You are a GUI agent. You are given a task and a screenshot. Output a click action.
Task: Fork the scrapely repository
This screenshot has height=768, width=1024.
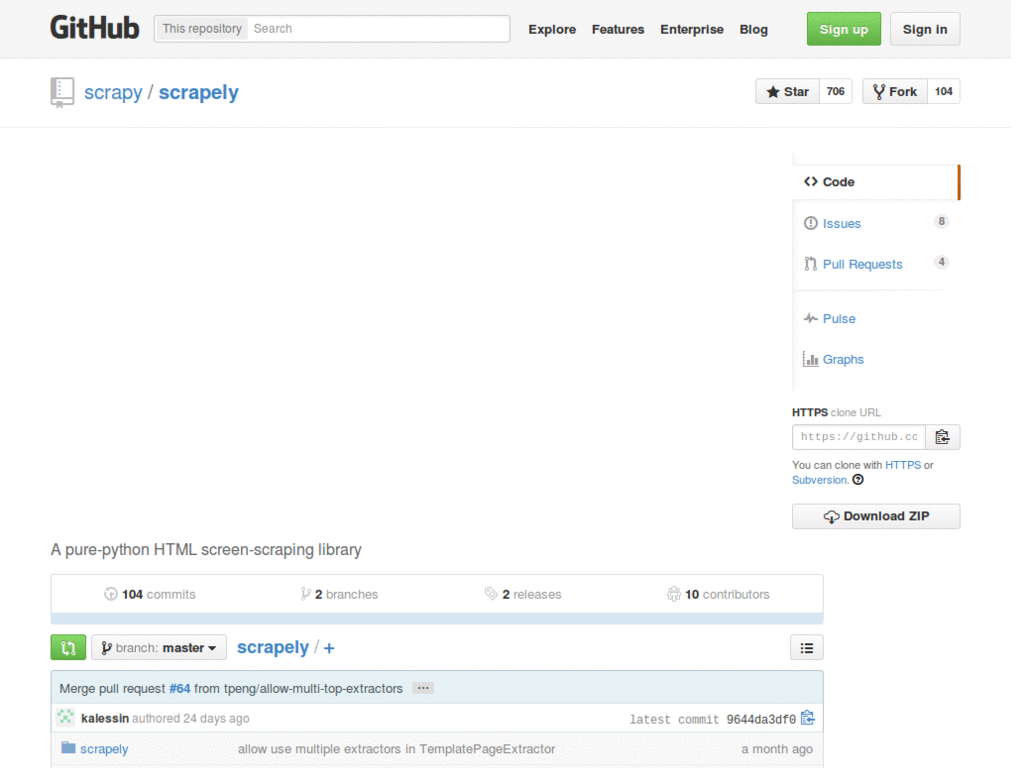[x=895, y=91]
